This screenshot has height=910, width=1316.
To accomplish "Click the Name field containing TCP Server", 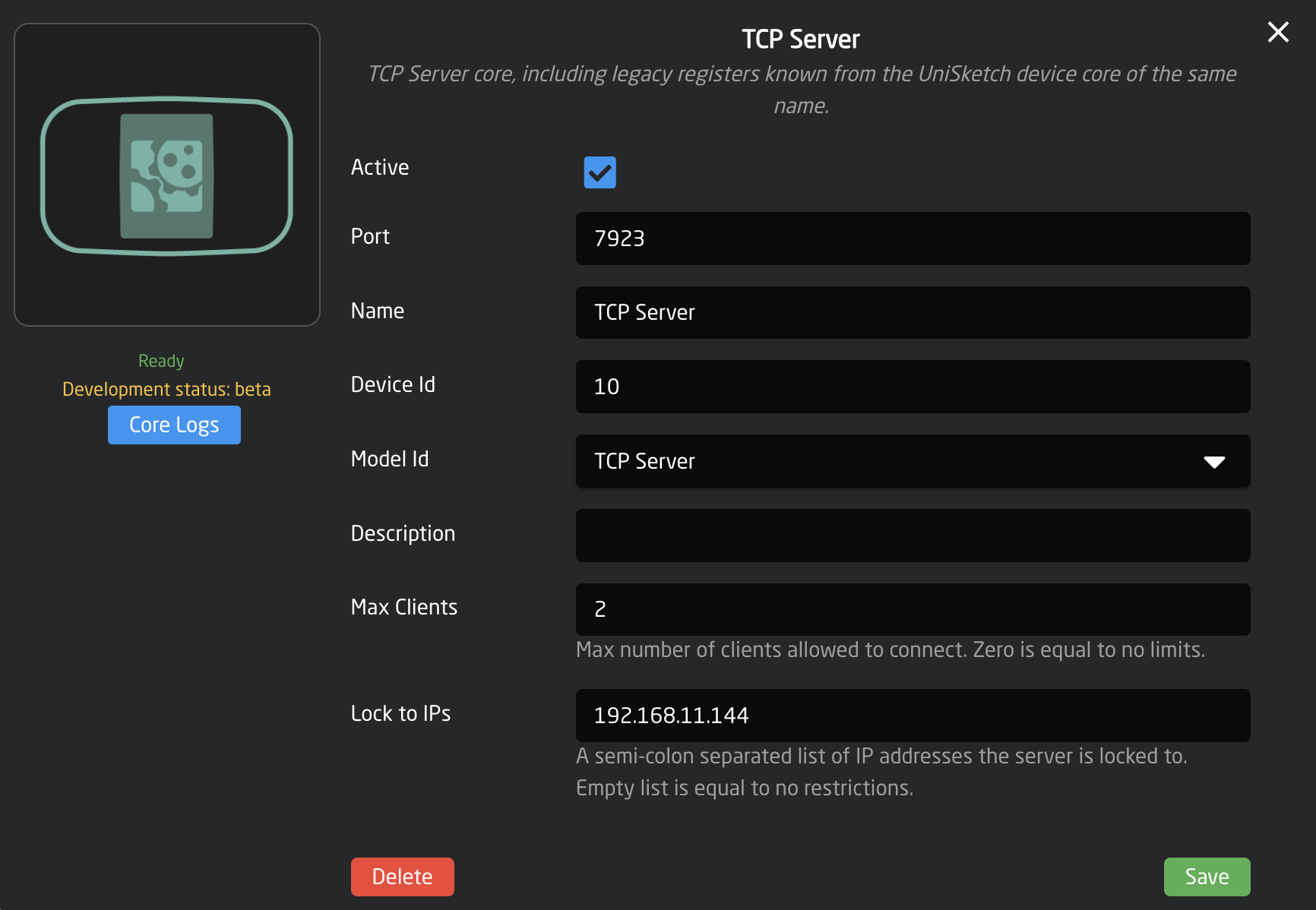I will [x=913, y=312].
